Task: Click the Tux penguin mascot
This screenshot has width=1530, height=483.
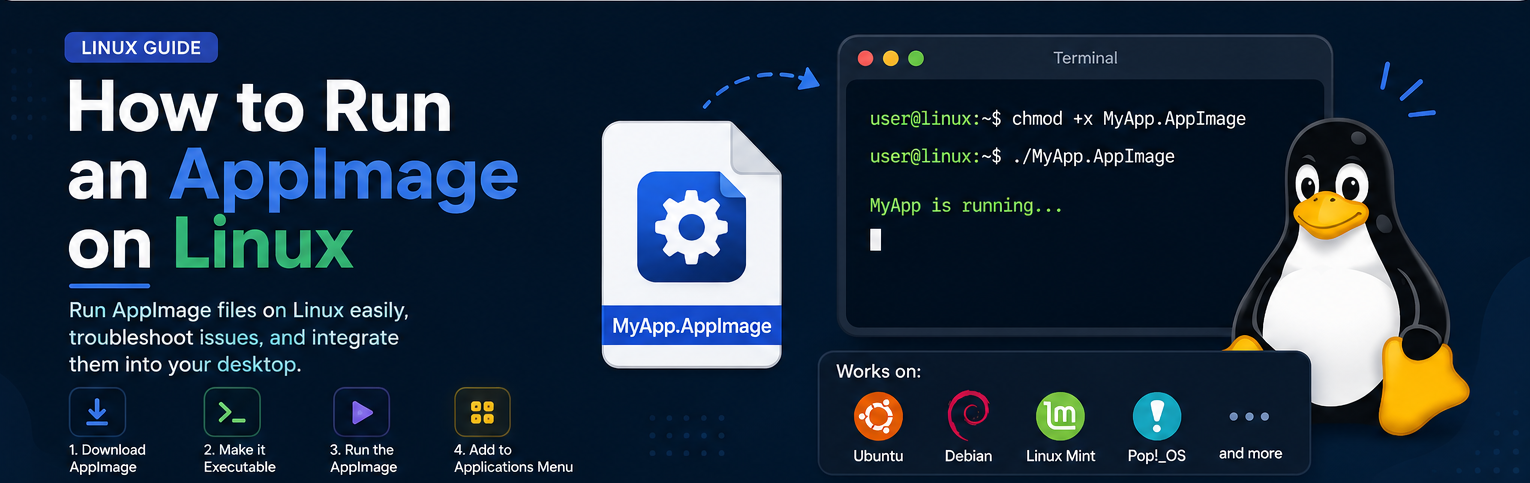Action: coord(1345,275)
